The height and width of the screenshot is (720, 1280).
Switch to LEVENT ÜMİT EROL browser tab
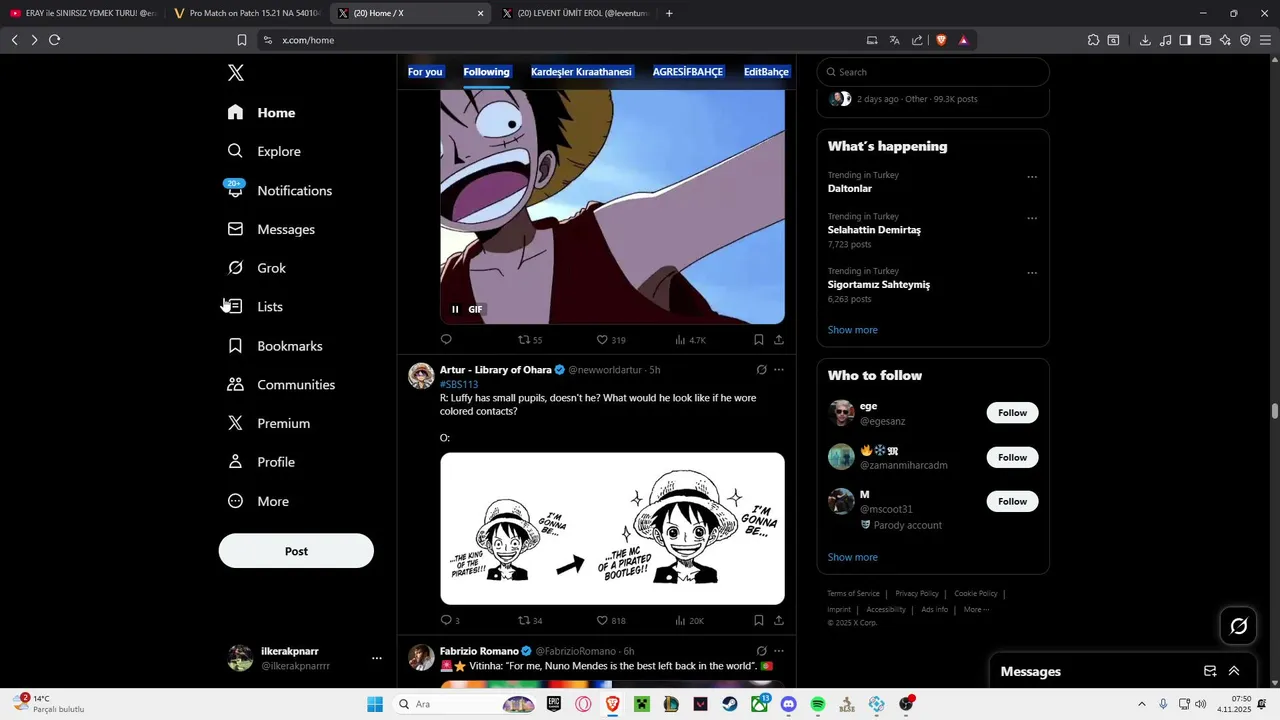click(575, 13)
